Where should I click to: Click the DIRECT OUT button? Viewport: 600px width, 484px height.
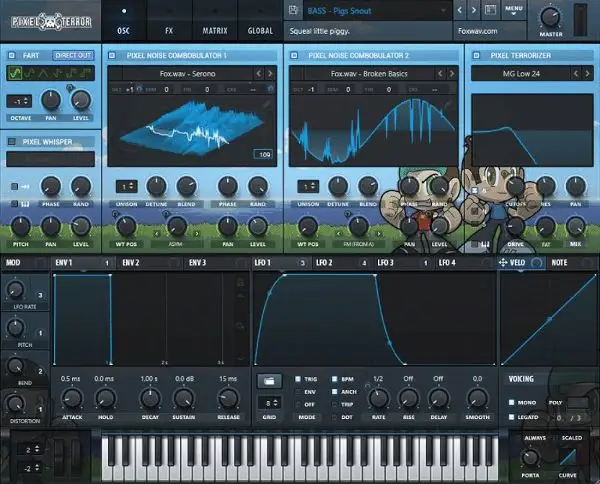point(73,55)
